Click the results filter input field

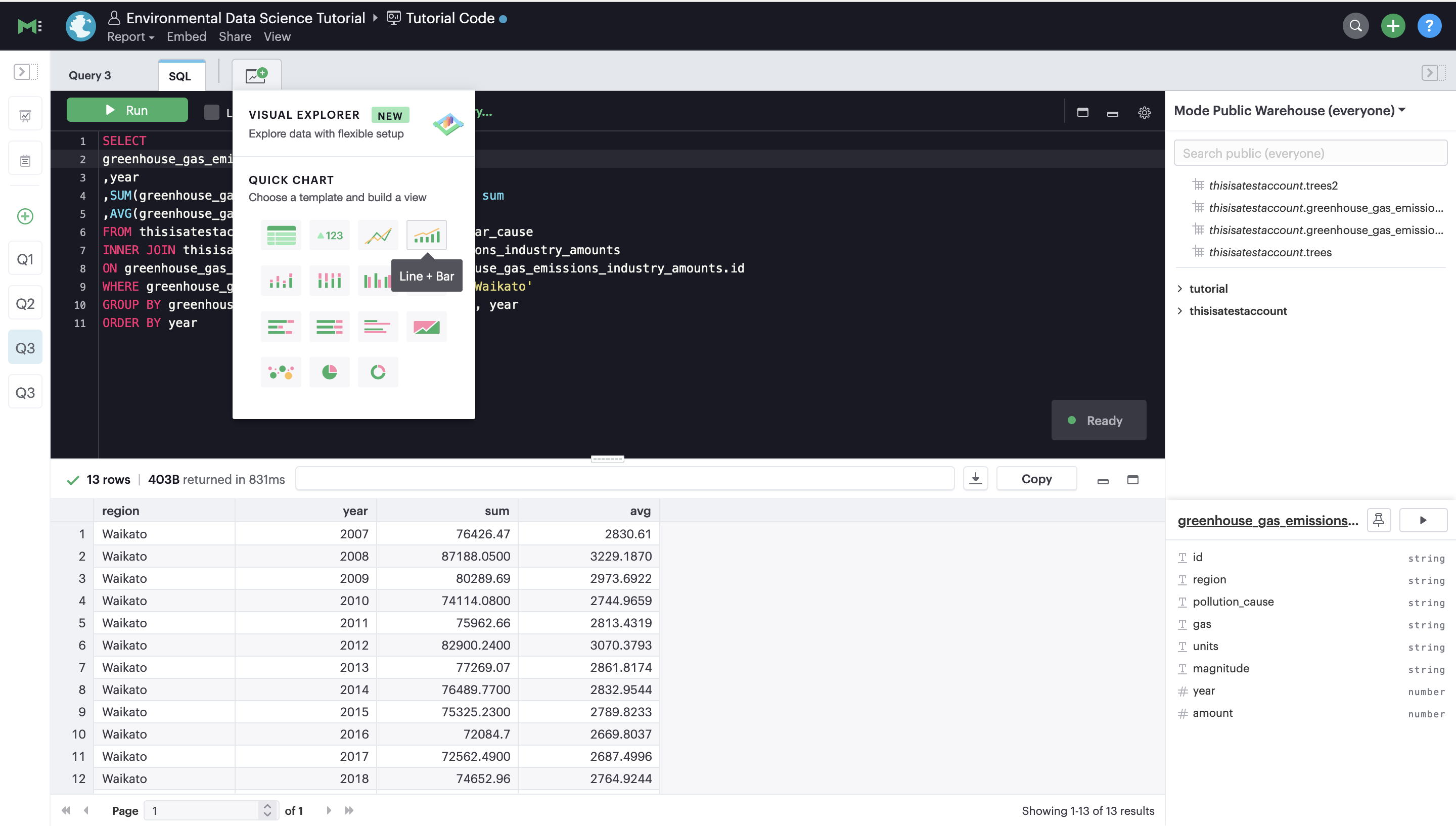pyautogui.click(x=624, y=479)
